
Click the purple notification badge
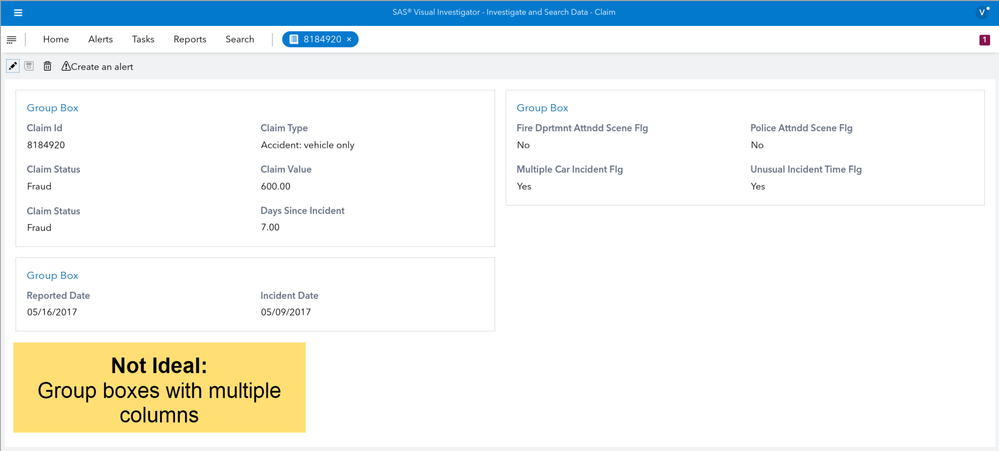click(984, 40)
